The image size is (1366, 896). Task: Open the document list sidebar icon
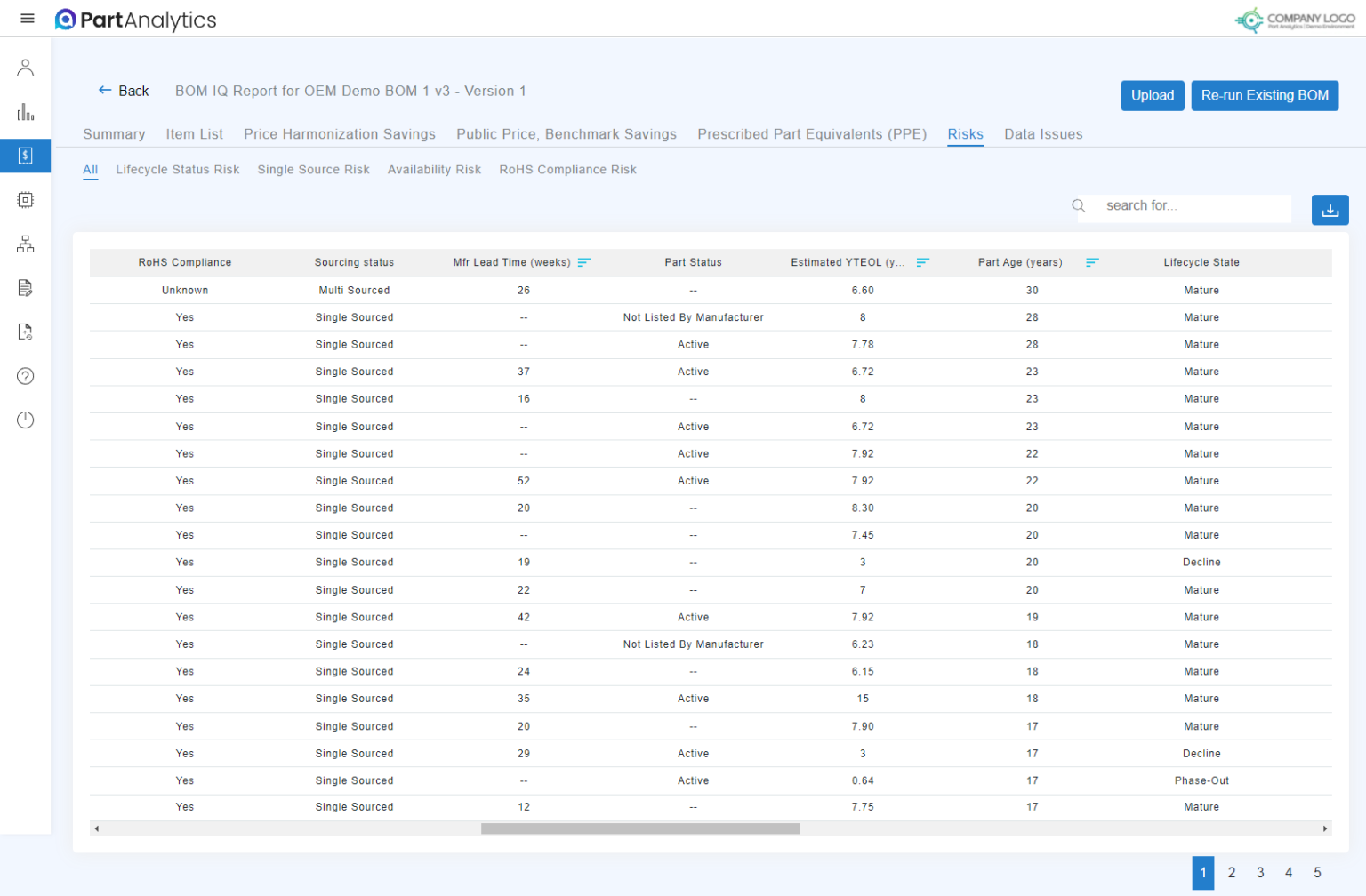coord(26,288)
